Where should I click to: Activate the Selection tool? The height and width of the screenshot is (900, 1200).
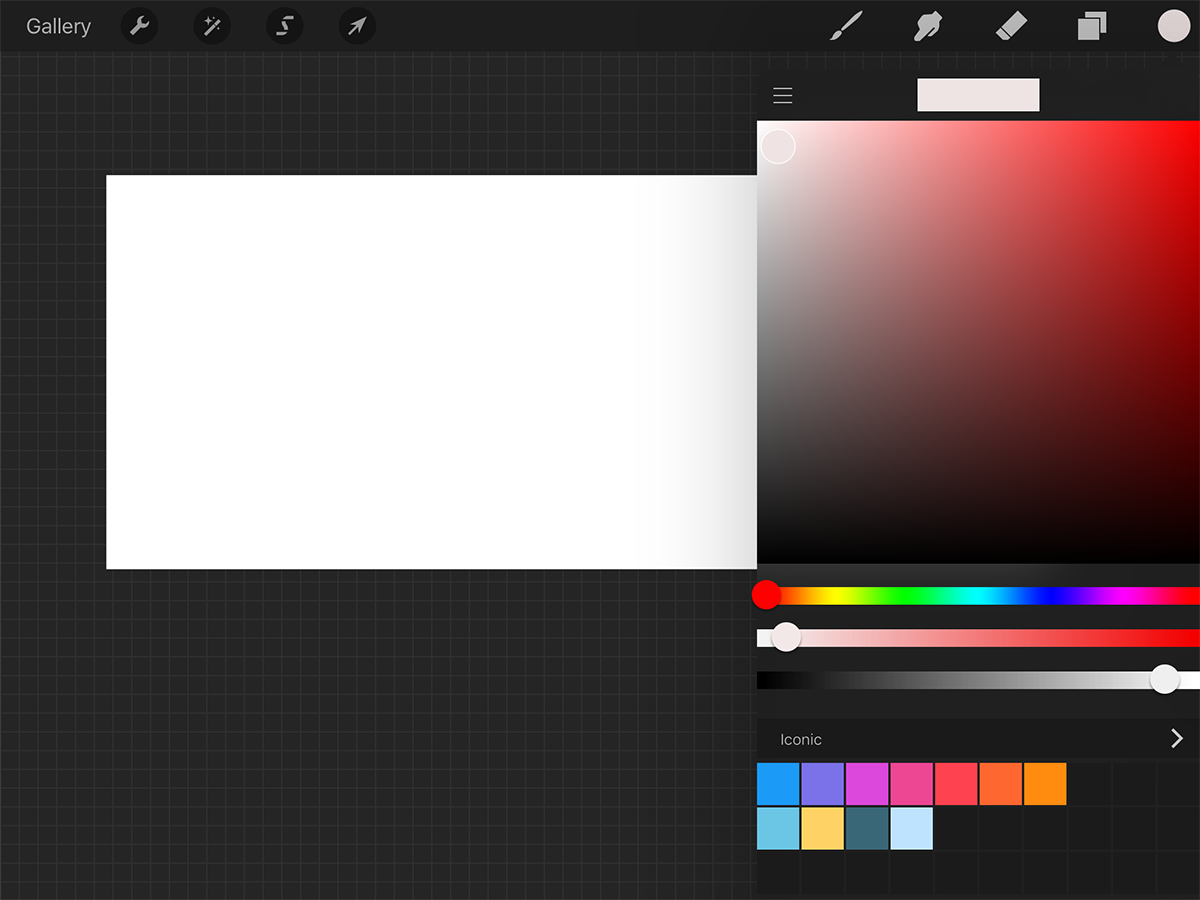(284, 27)
